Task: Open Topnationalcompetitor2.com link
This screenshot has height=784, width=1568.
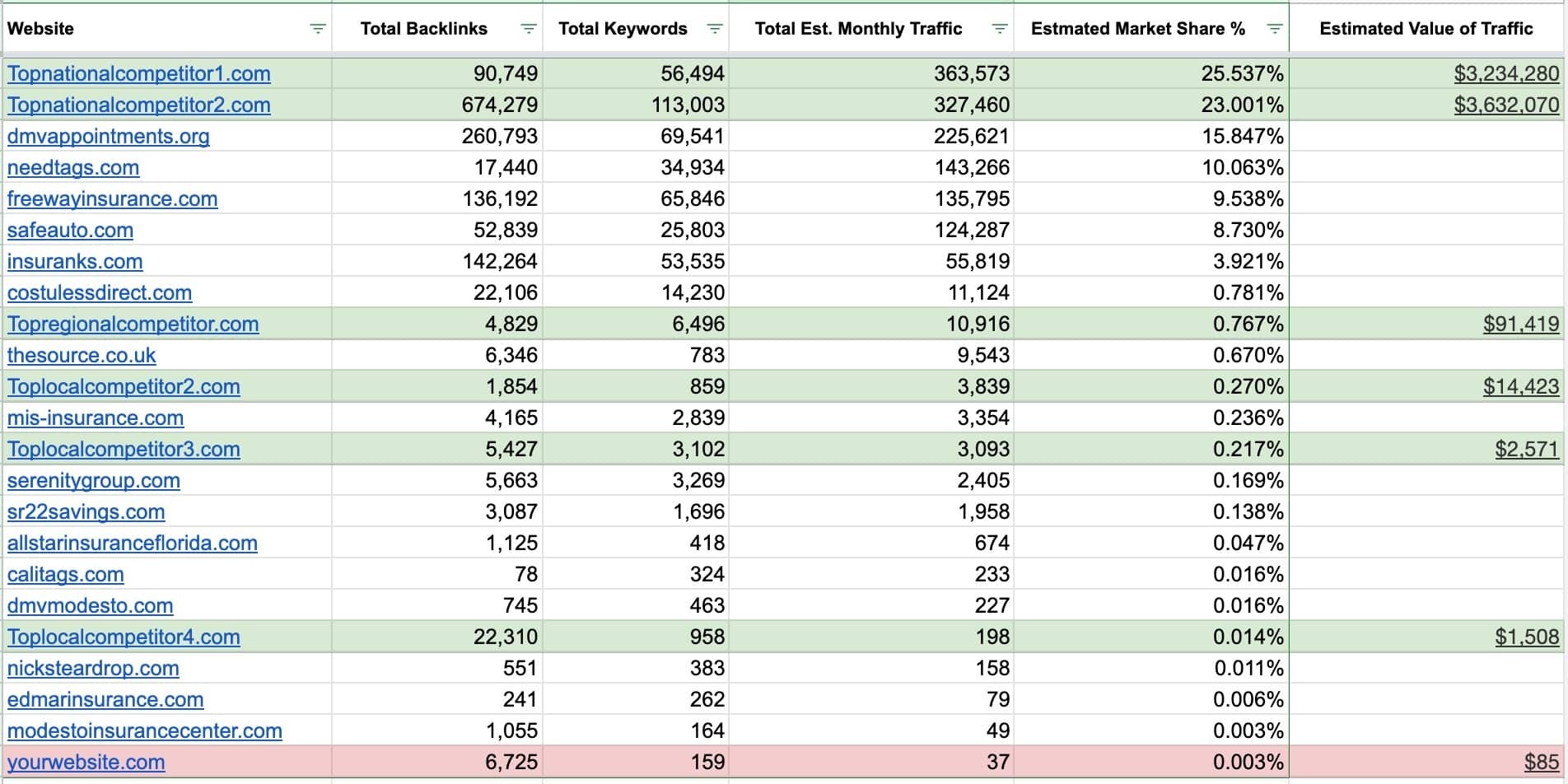Action: tap(139, 105)
